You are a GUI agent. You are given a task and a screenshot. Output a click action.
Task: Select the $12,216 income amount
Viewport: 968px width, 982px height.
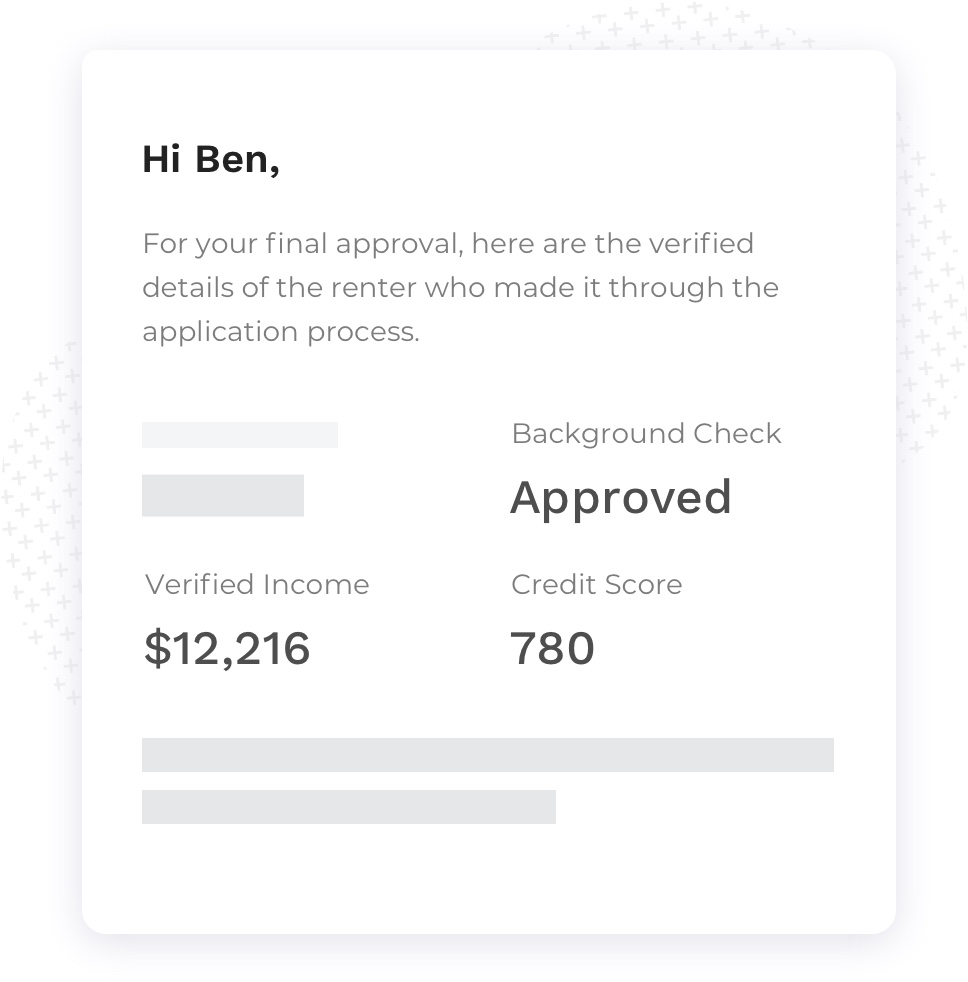(227, 648)
